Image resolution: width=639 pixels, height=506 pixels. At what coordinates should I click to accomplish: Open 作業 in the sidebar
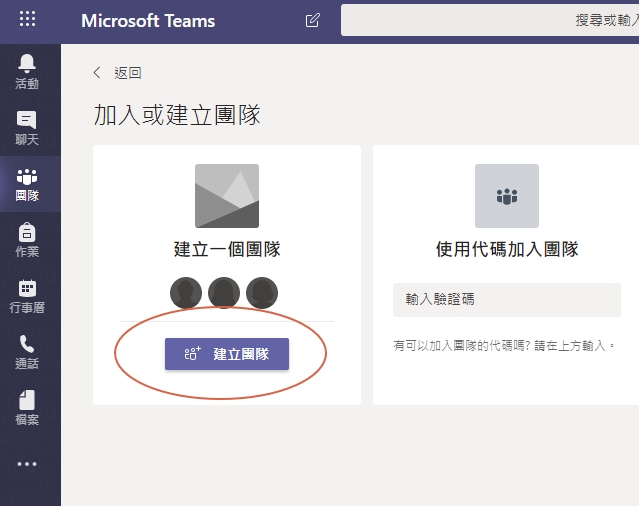click(x=27, y=240)
